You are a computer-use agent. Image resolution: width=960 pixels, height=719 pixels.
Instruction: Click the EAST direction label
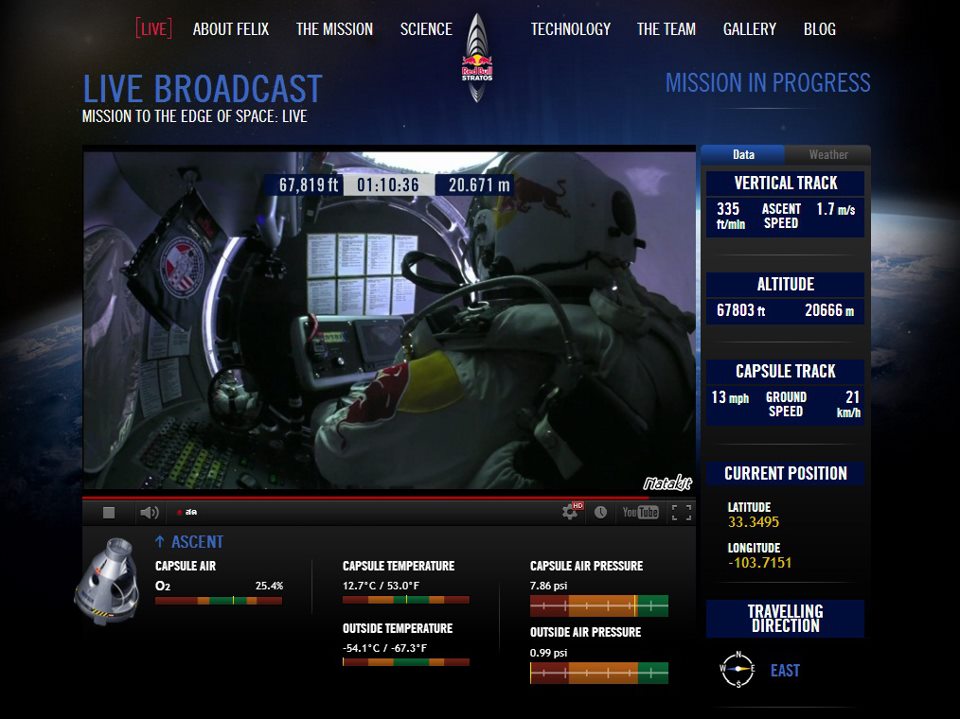tap(785, 671)
